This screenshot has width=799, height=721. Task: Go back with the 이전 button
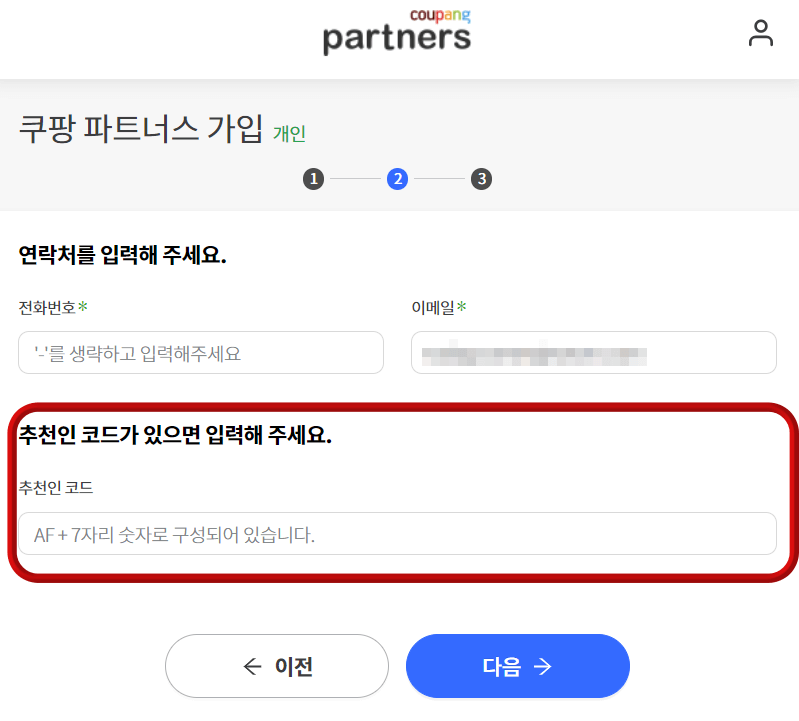tap(277, 666)
